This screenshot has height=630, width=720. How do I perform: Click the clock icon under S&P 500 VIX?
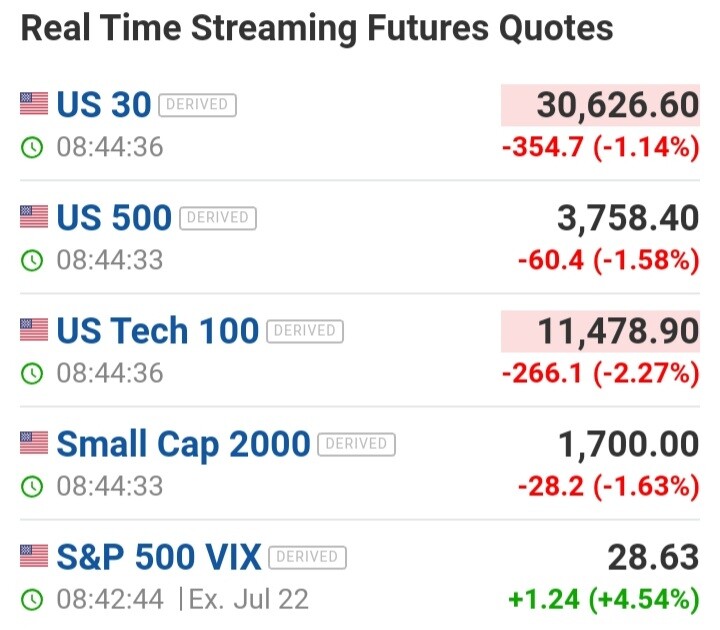pos(32,600)
